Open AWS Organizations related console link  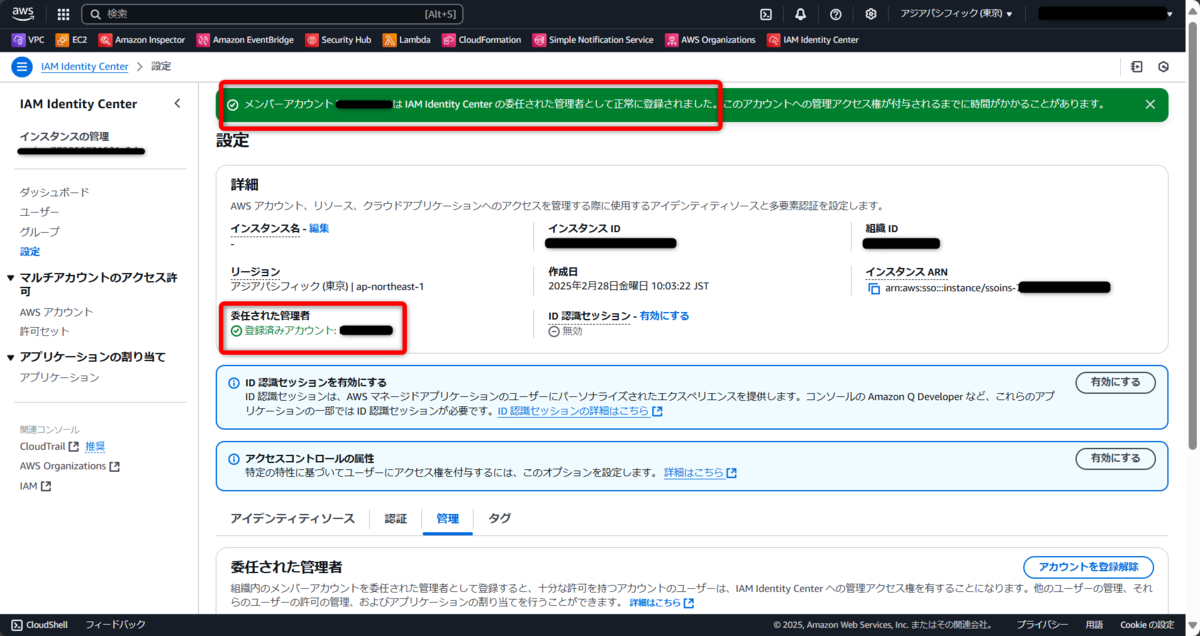(69, 466)
